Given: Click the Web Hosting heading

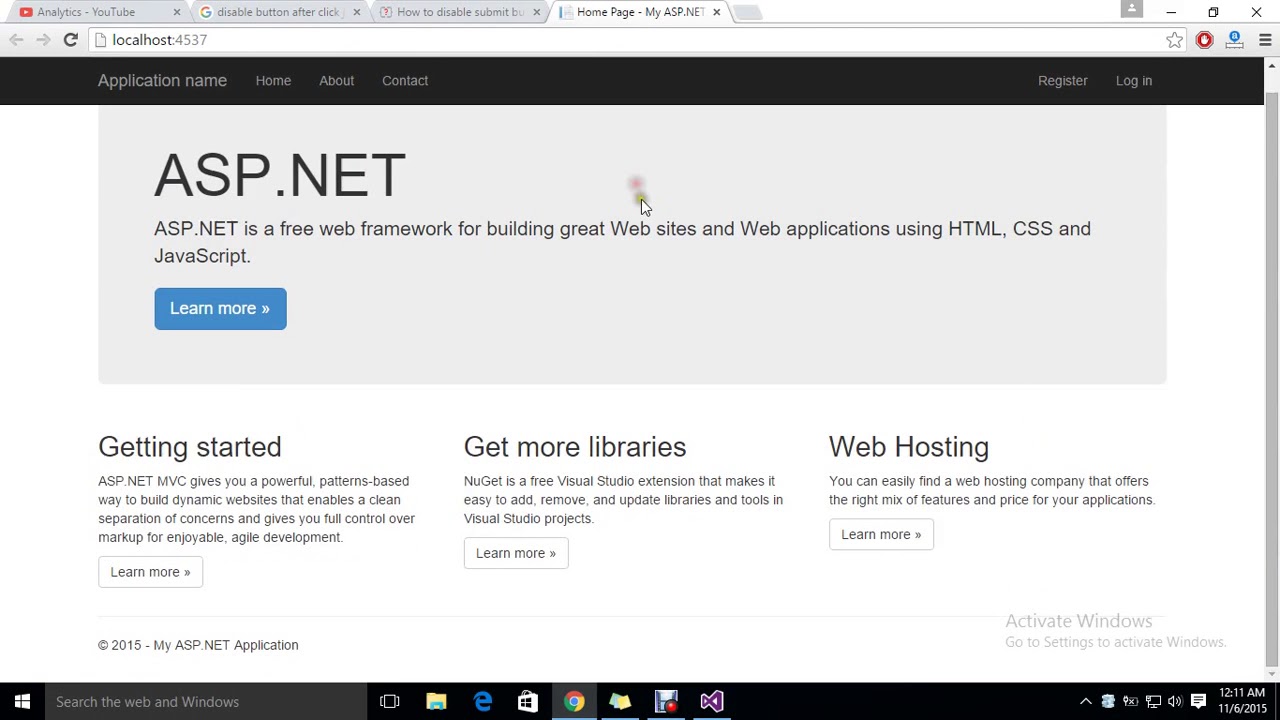Looking at the screenshot, I should (x=909, y=447).
